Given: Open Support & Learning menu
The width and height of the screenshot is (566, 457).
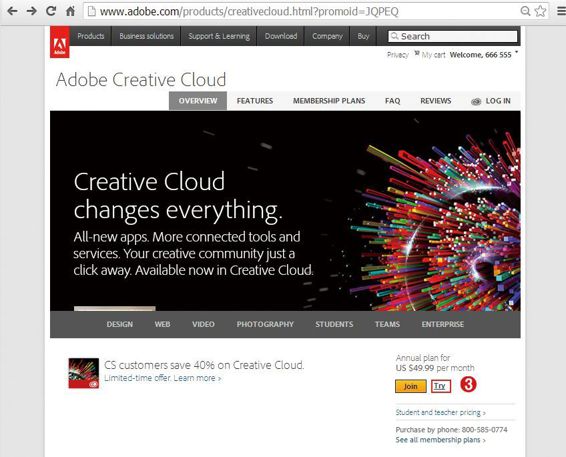Looking at the screenshot, I should (219, 36).
